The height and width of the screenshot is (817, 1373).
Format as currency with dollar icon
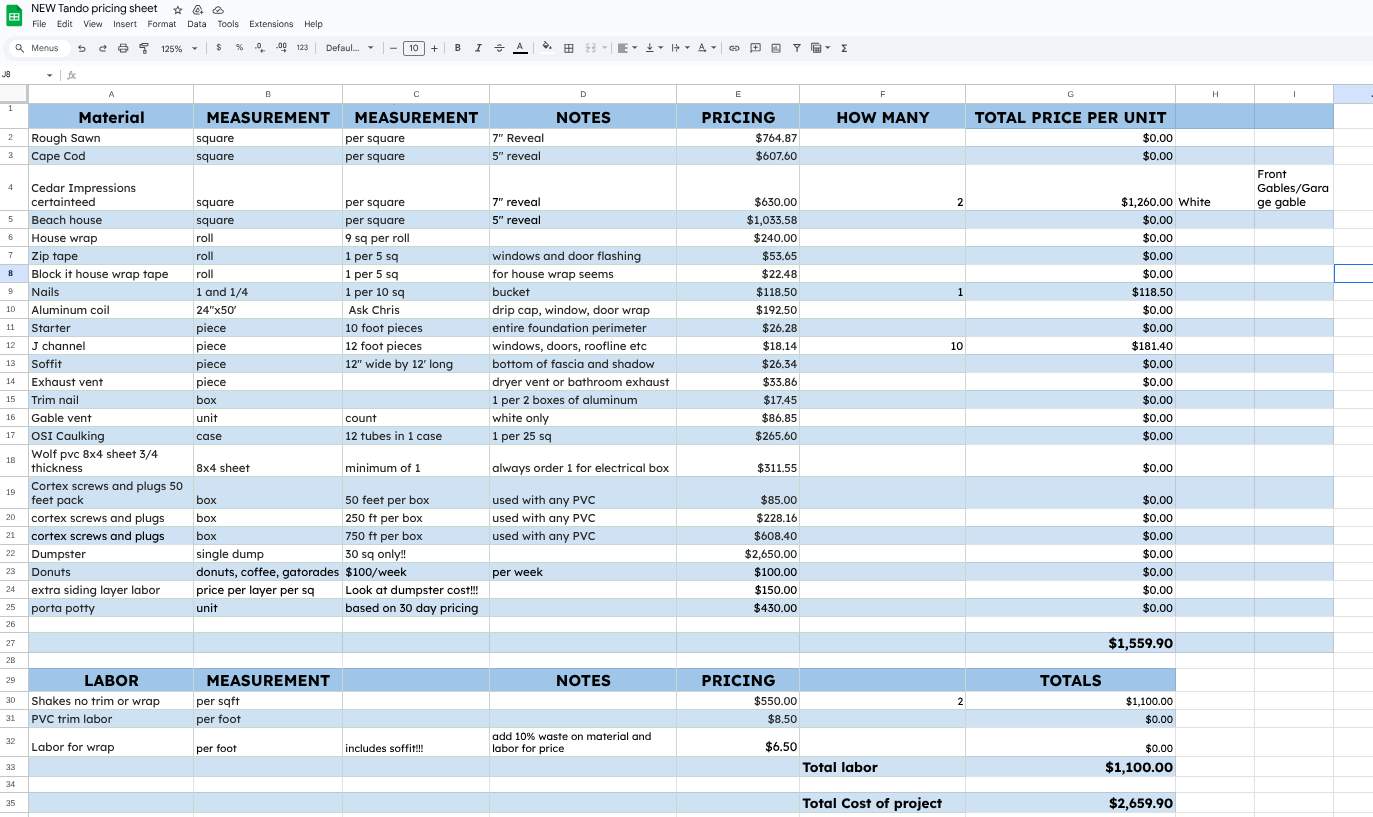pos(219,48)
